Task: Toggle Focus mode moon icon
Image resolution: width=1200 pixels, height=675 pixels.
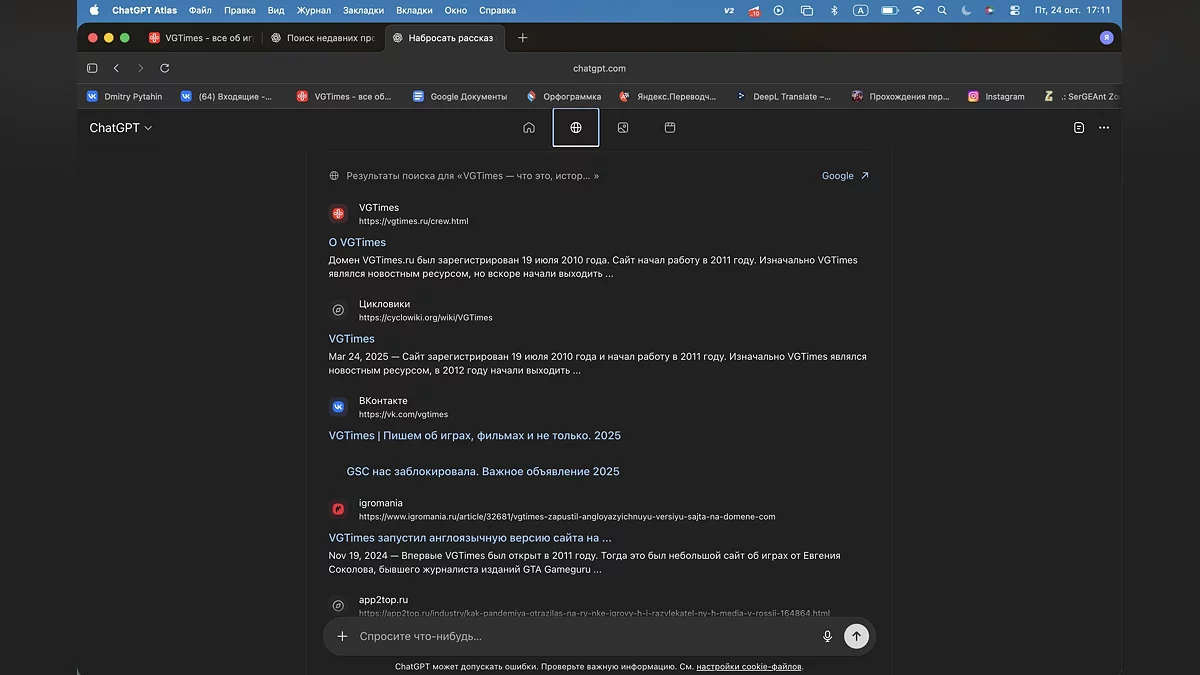Action: [x=966, y=10]
